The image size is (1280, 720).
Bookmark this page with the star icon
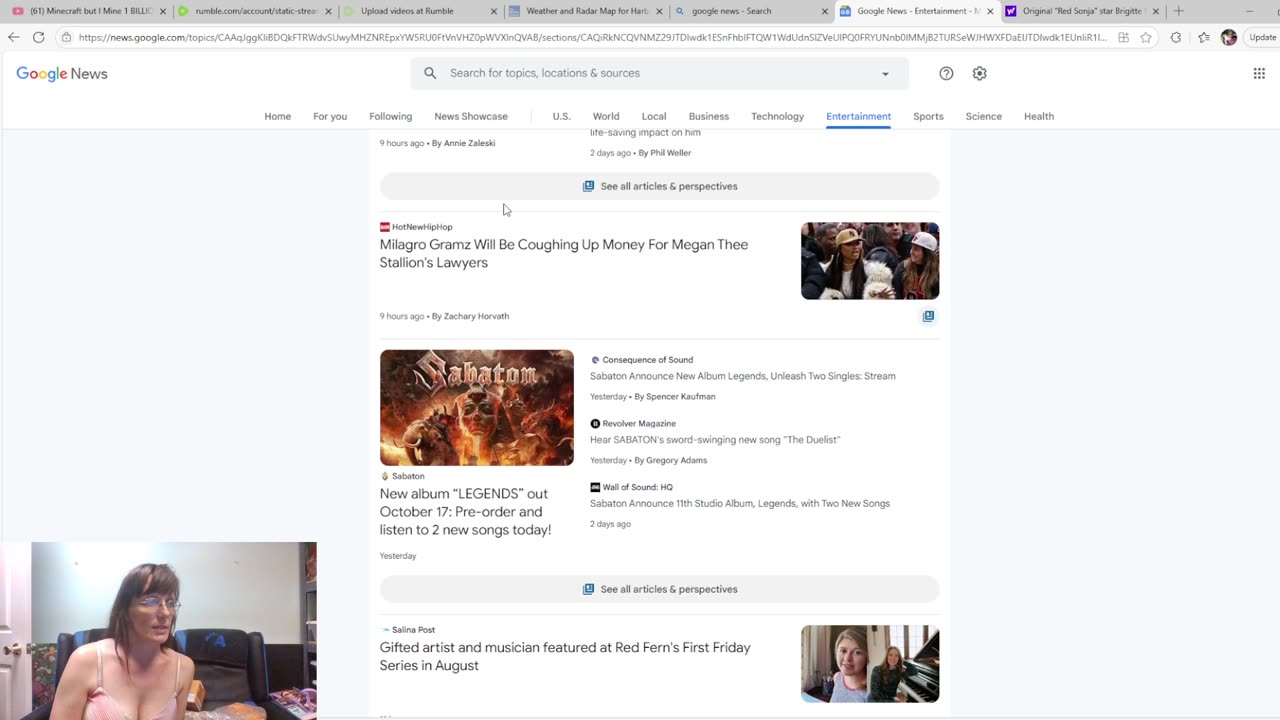[x=1146, y=37]
